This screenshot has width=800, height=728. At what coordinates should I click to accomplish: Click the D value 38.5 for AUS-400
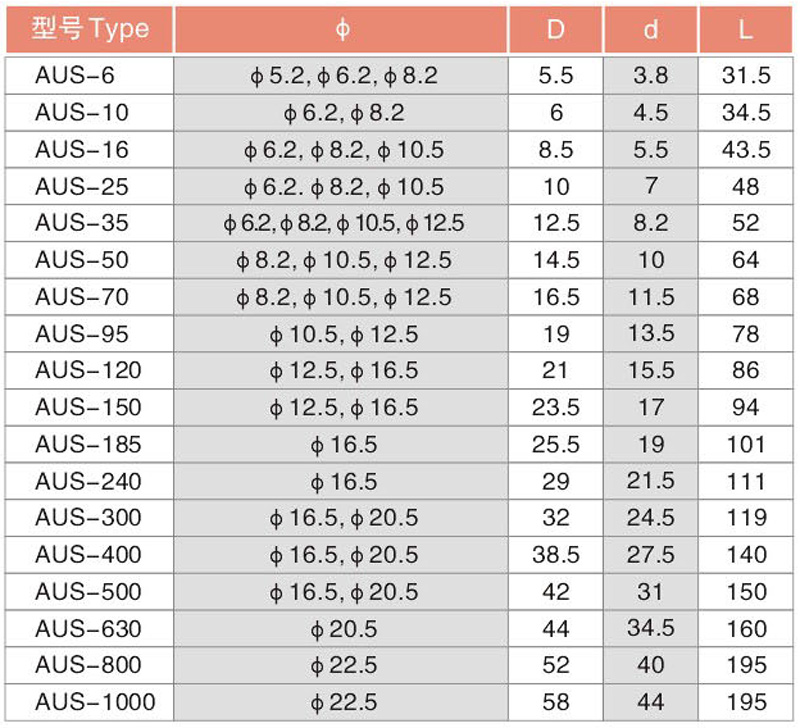click(x=556, y=555)
